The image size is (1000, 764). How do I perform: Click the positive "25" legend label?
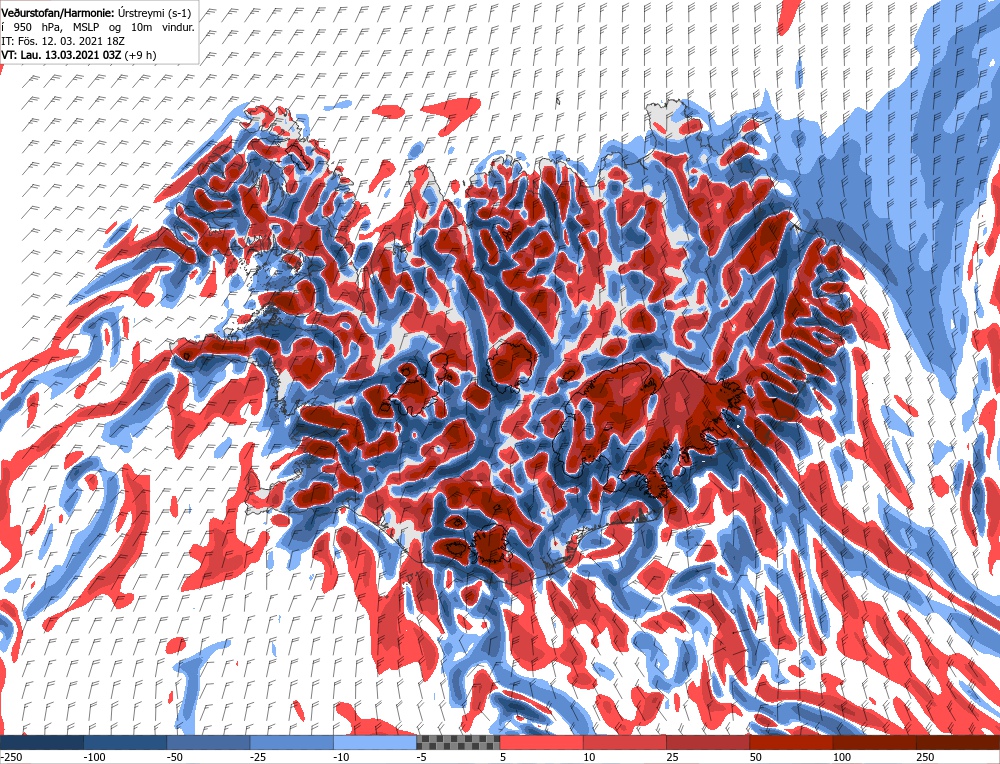click(x=673, y=757)
